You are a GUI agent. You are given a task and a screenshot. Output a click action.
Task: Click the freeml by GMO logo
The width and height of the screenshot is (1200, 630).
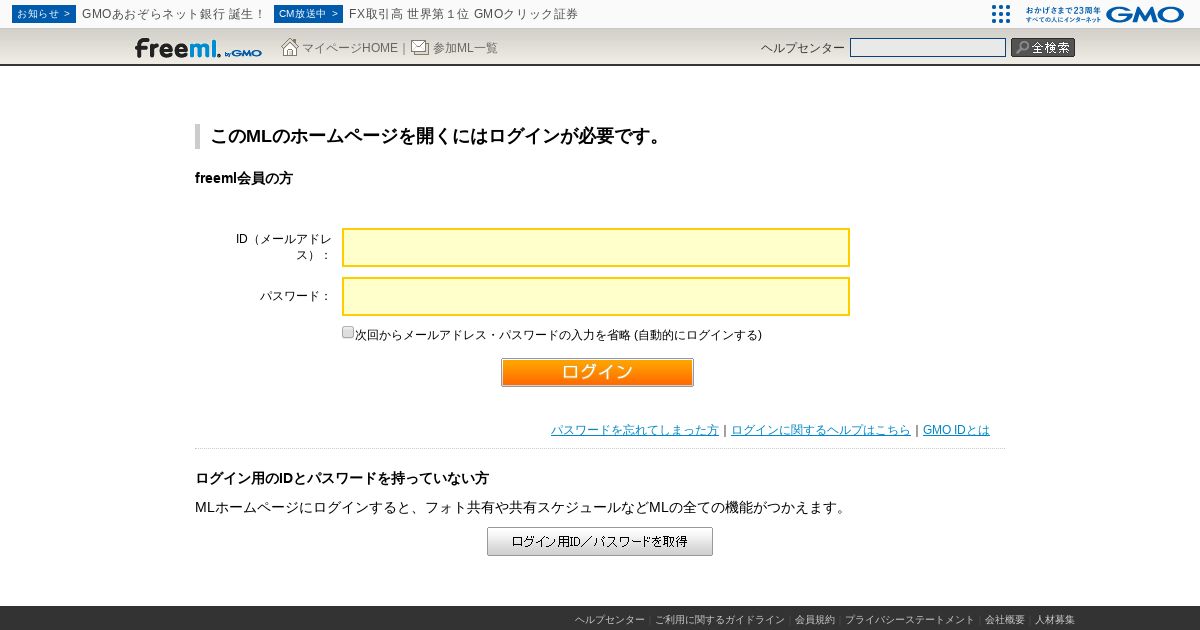tap(198, 48)
